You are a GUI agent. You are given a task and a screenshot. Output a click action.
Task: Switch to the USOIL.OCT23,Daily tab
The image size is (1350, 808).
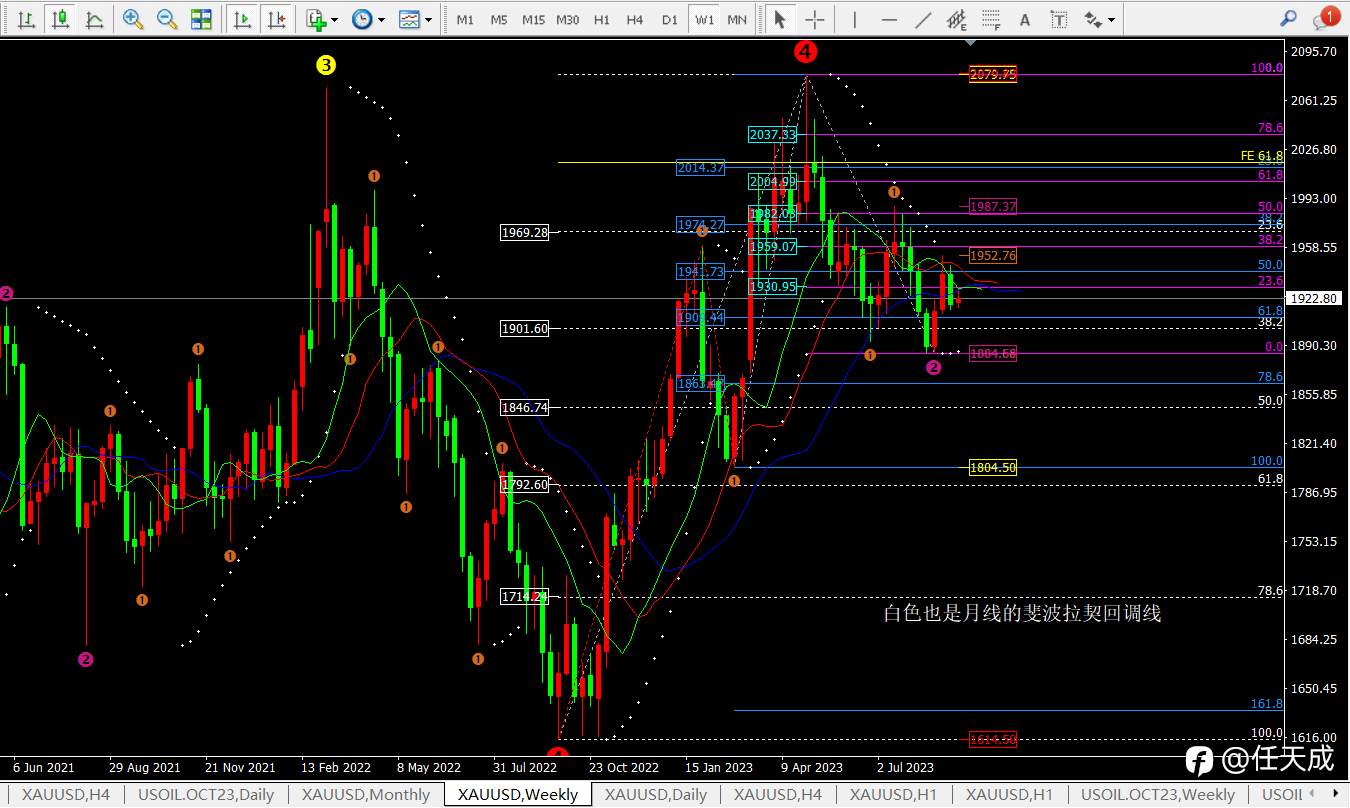206,795
